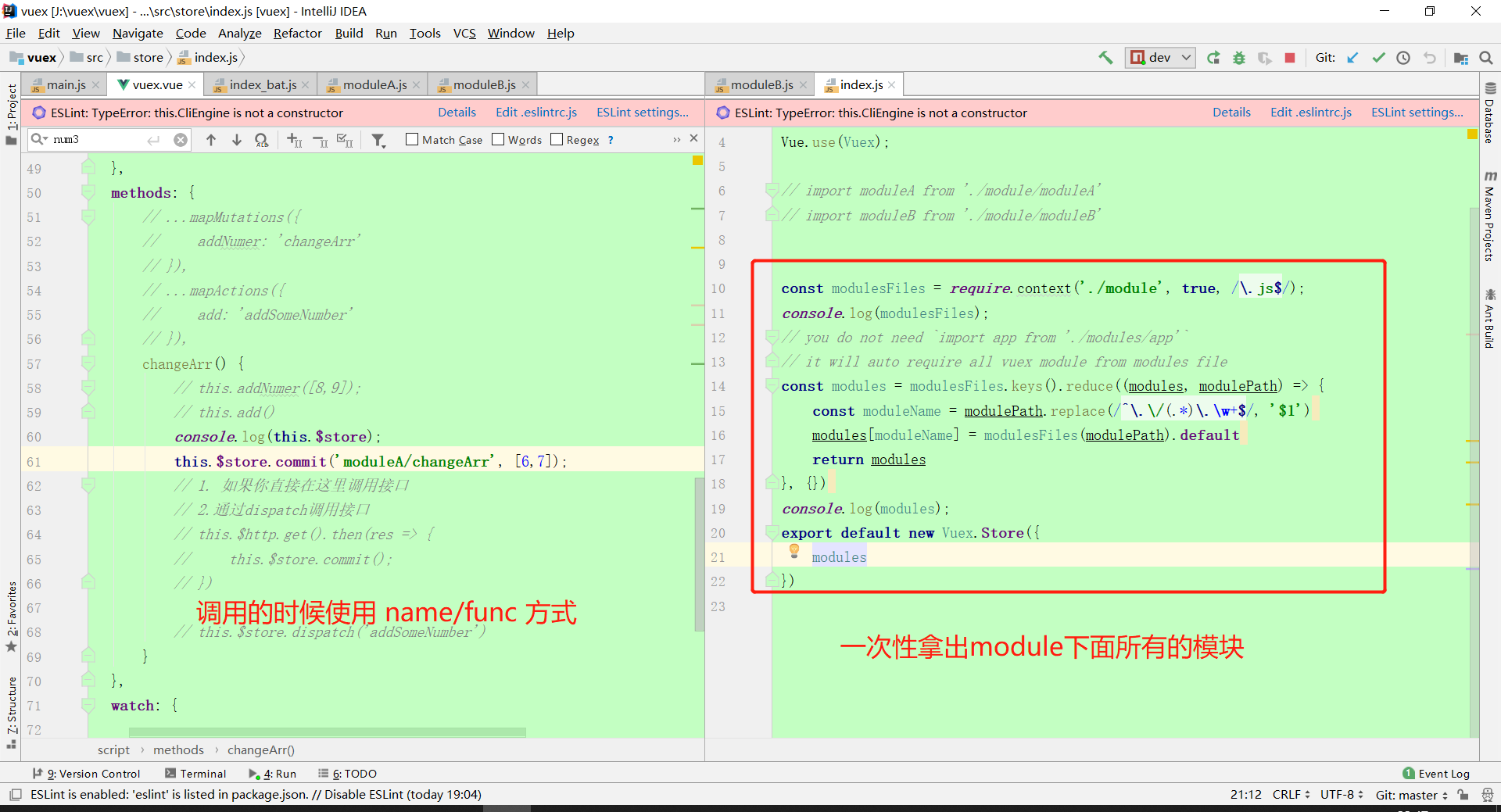This screenshot has height=812, width=1501.
Task: Show Git history clock icon
Action: [x=1403, y=58]
